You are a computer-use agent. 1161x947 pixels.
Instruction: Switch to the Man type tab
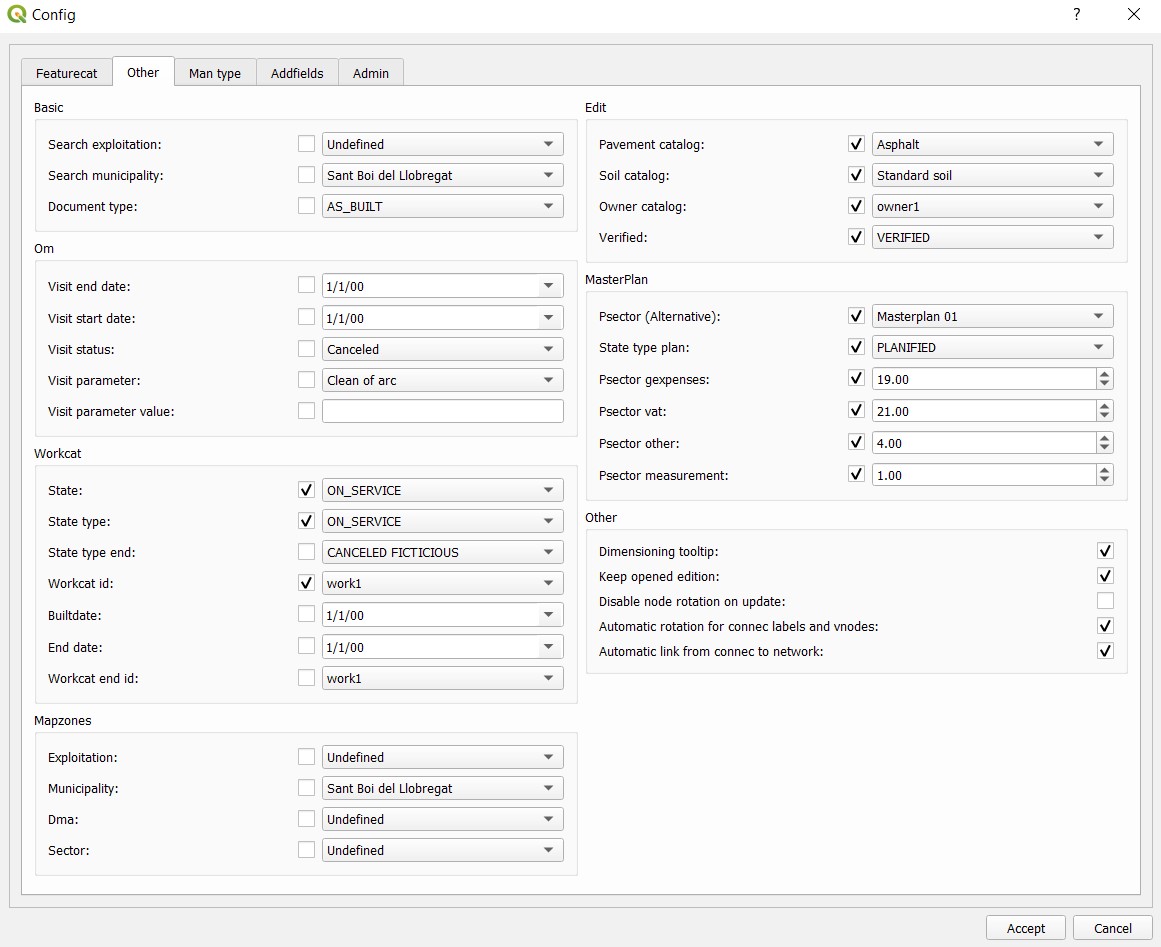click(215, 73)
